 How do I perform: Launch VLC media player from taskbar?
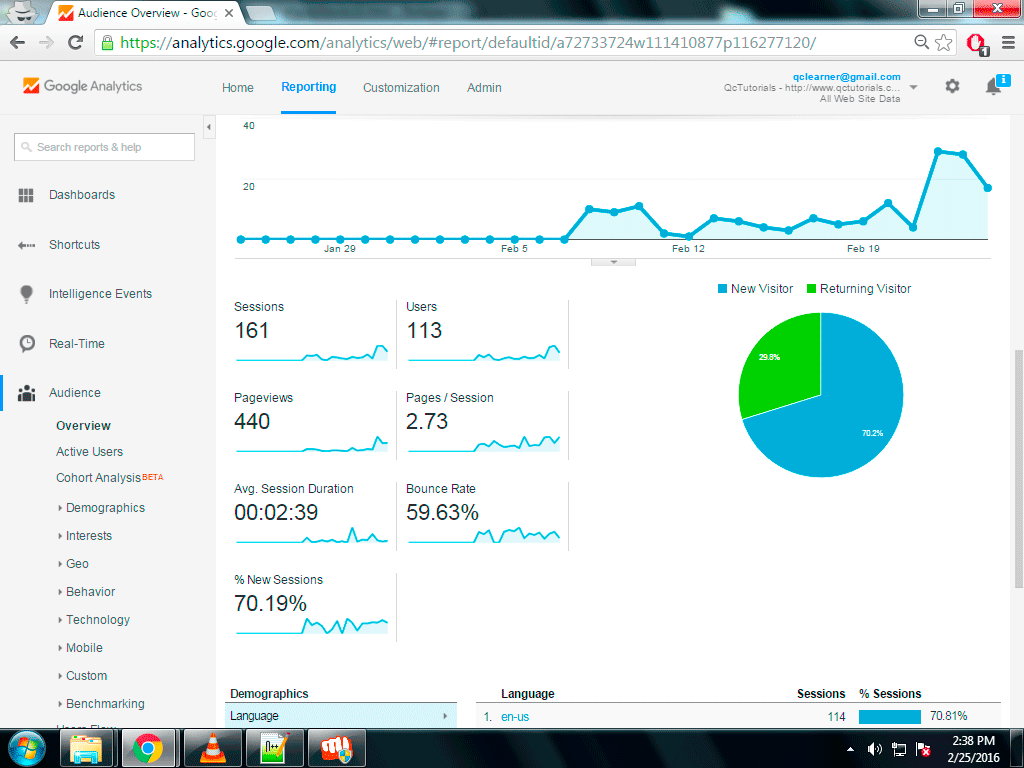(212, 748)
